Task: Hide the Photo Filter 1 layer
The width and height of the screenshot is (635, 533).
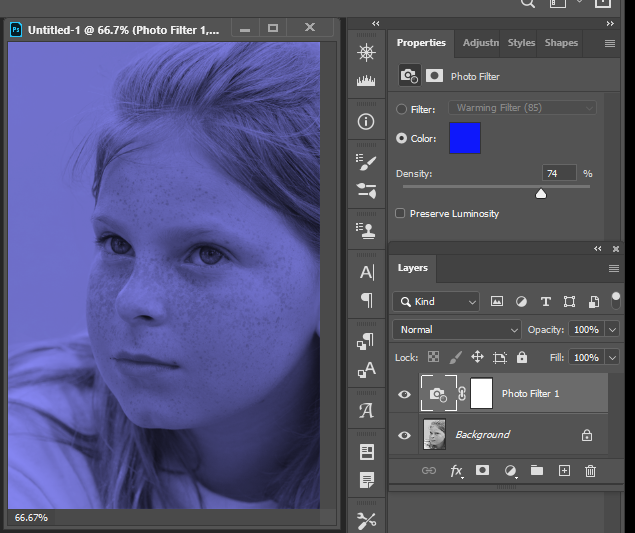Action: [404, 394]
